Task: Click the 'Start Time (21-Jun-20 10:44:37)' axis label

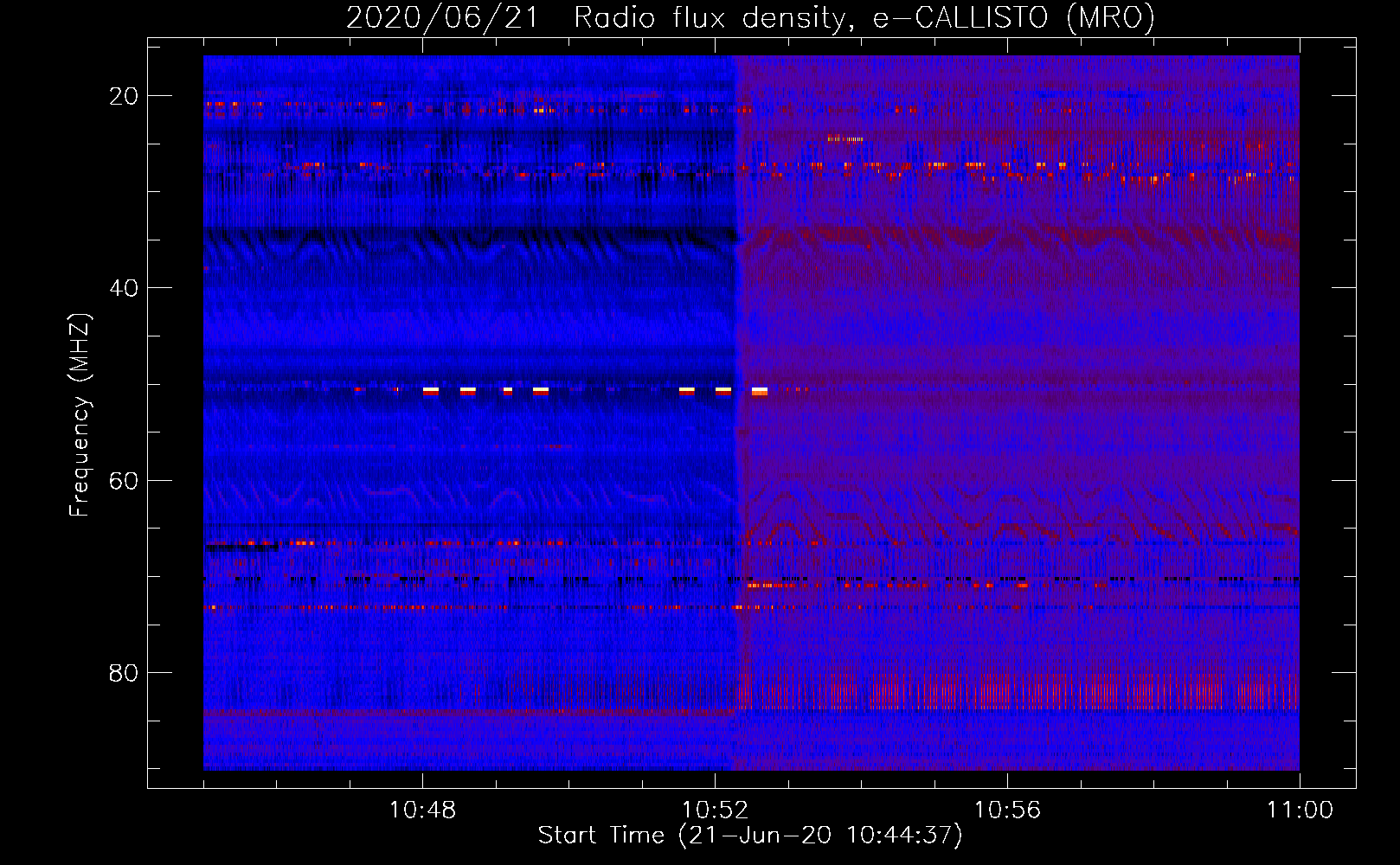Action: (750, 836)
